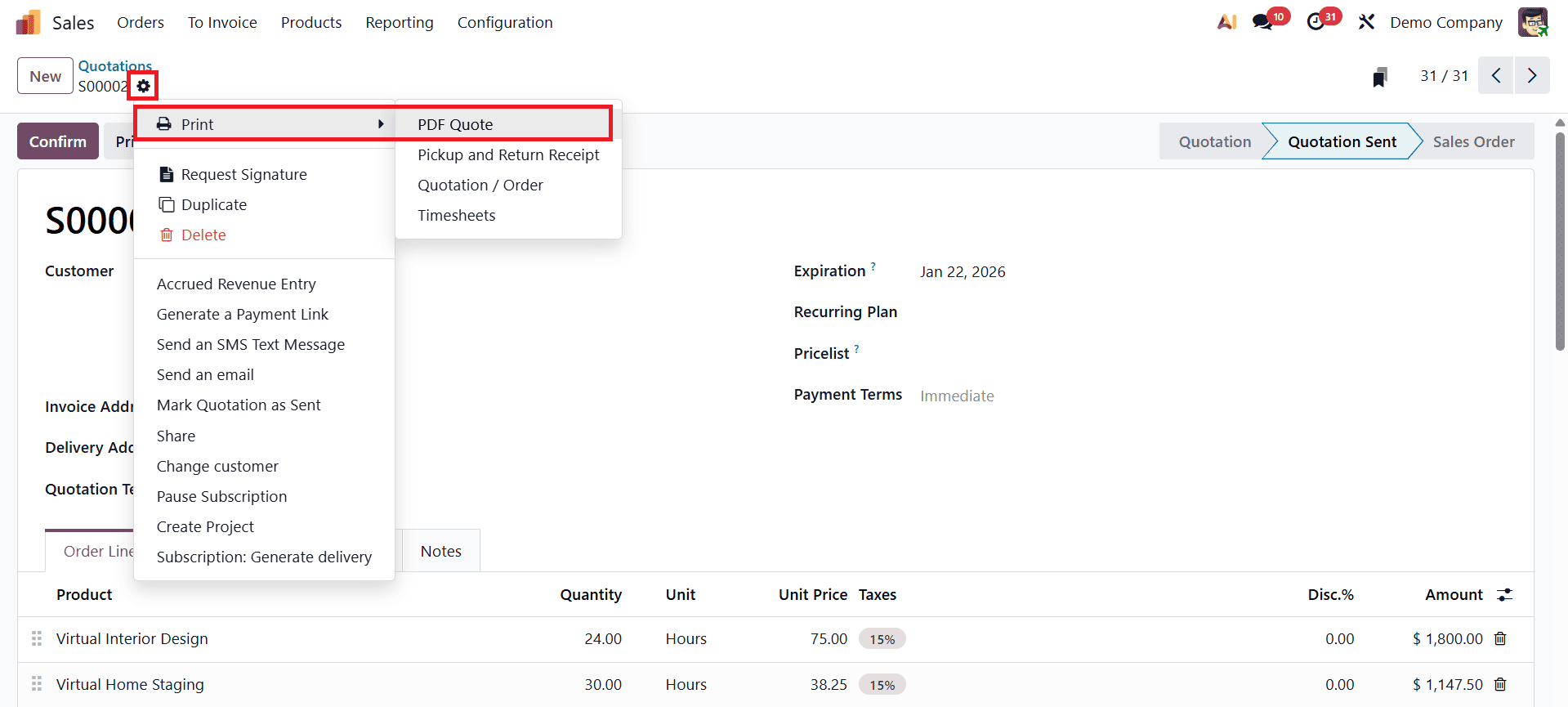Open the developer tools wrench icon
This screenshot has width=1568, height=707.
(1366, 22)
